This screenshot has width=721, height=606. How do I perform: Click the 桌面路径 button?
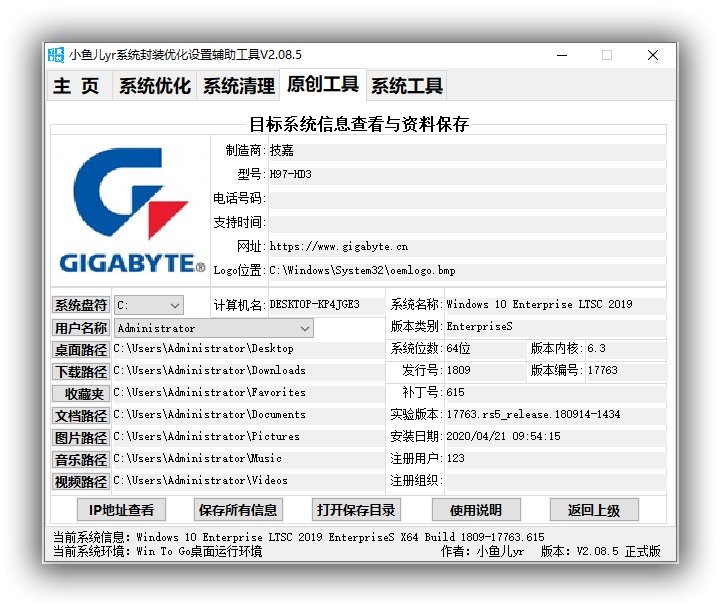click(80, 350)
